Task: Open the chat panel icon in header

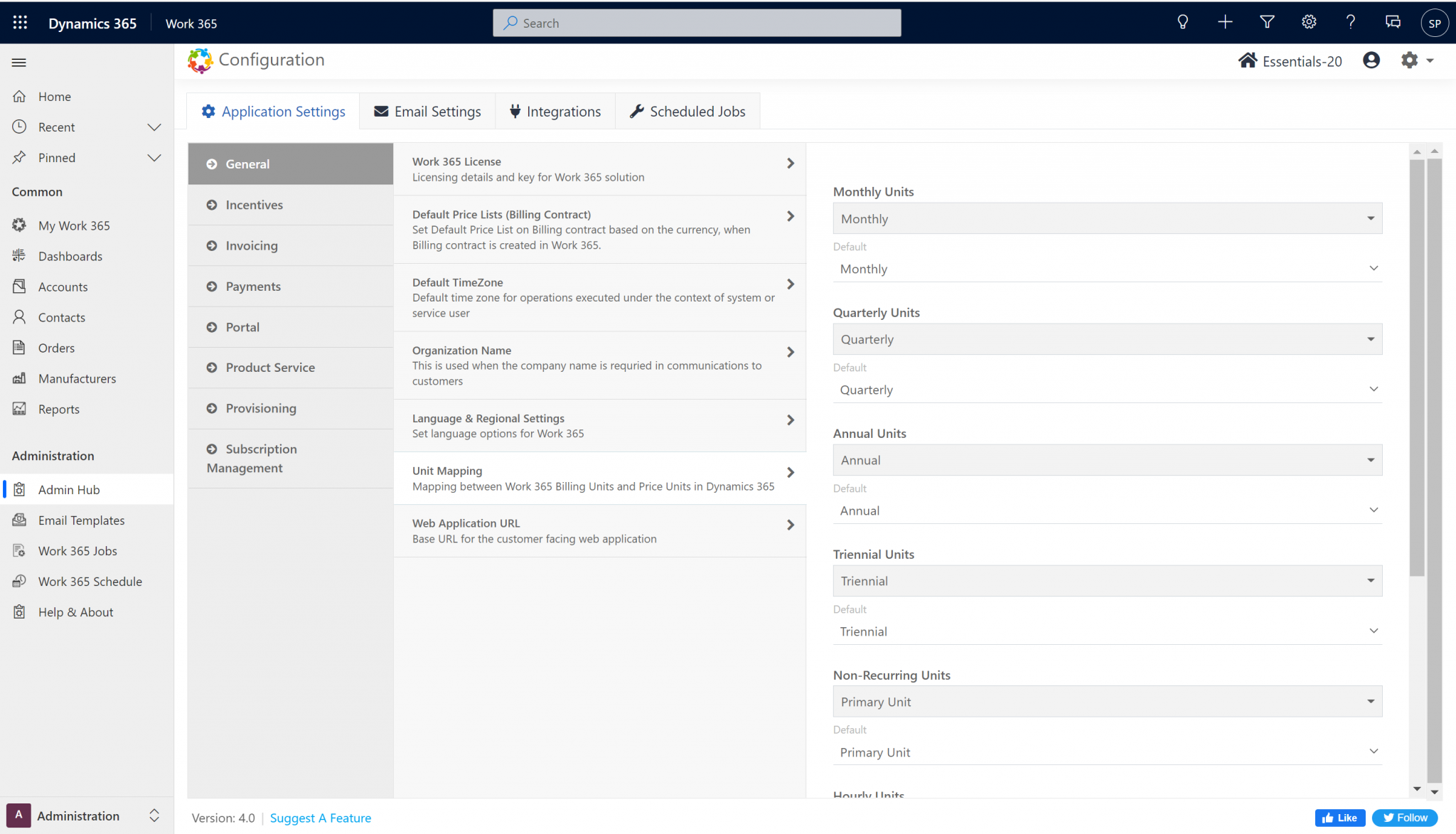Action: coord(1393,23)
